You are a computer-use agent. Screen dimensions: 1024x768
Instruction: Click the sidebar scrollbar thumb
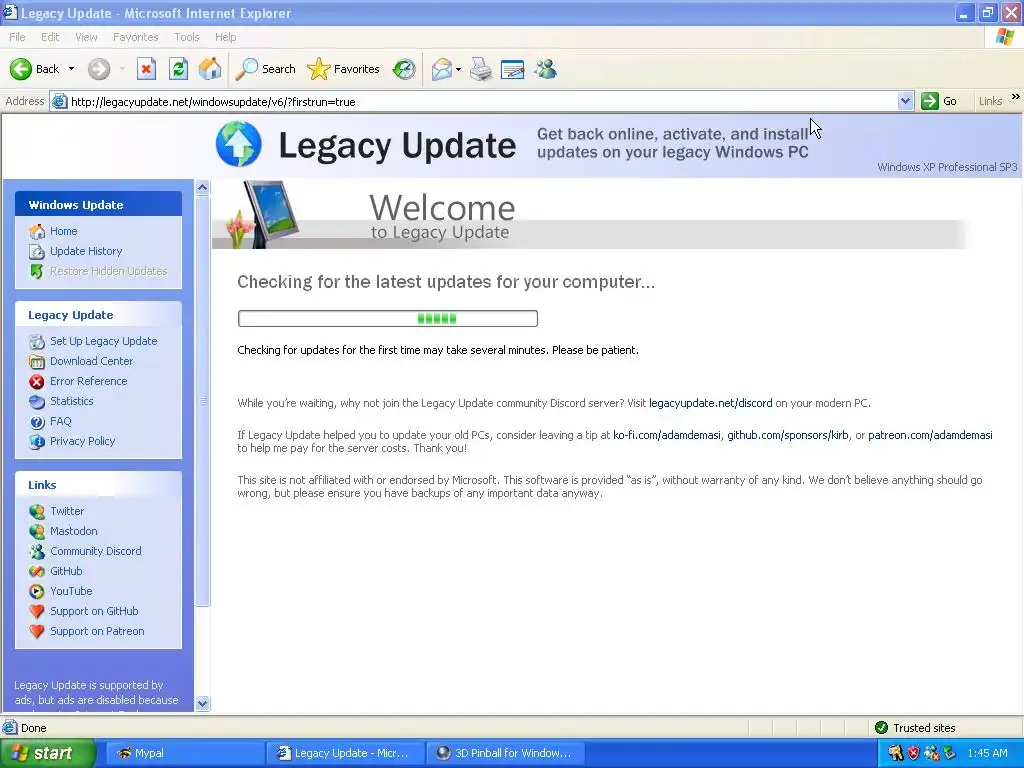coord(202,401)
